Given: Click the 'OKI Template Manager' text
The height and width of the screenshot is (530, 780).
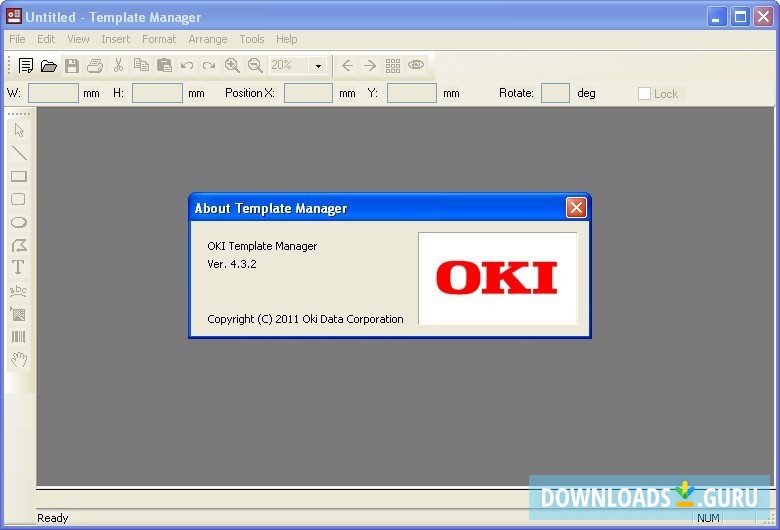Looking at the screenshot, I should click(x=262, y=246).
